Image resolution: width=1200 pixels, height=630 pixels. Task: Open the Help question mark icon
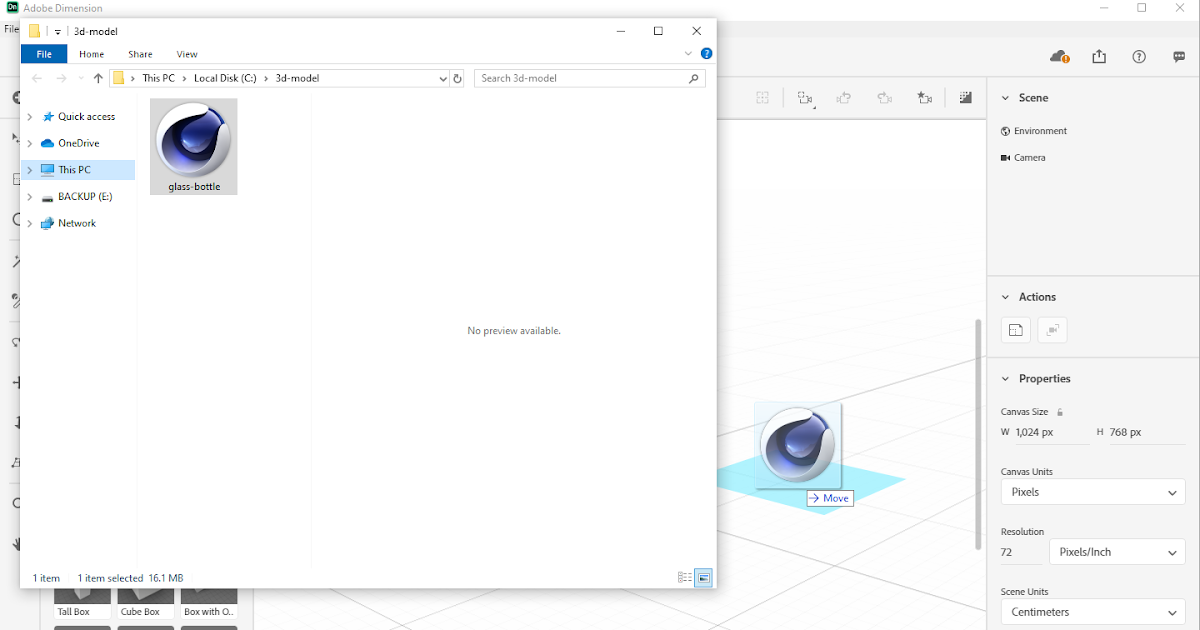click(1139, 57)
